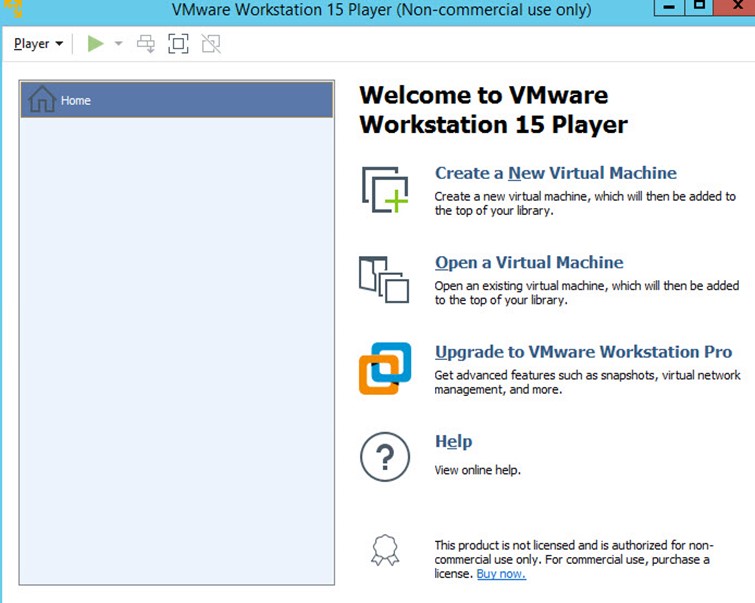The image size is (755, 603).
Task: Click the Buy now link
Action: click(x=501, y=574)
